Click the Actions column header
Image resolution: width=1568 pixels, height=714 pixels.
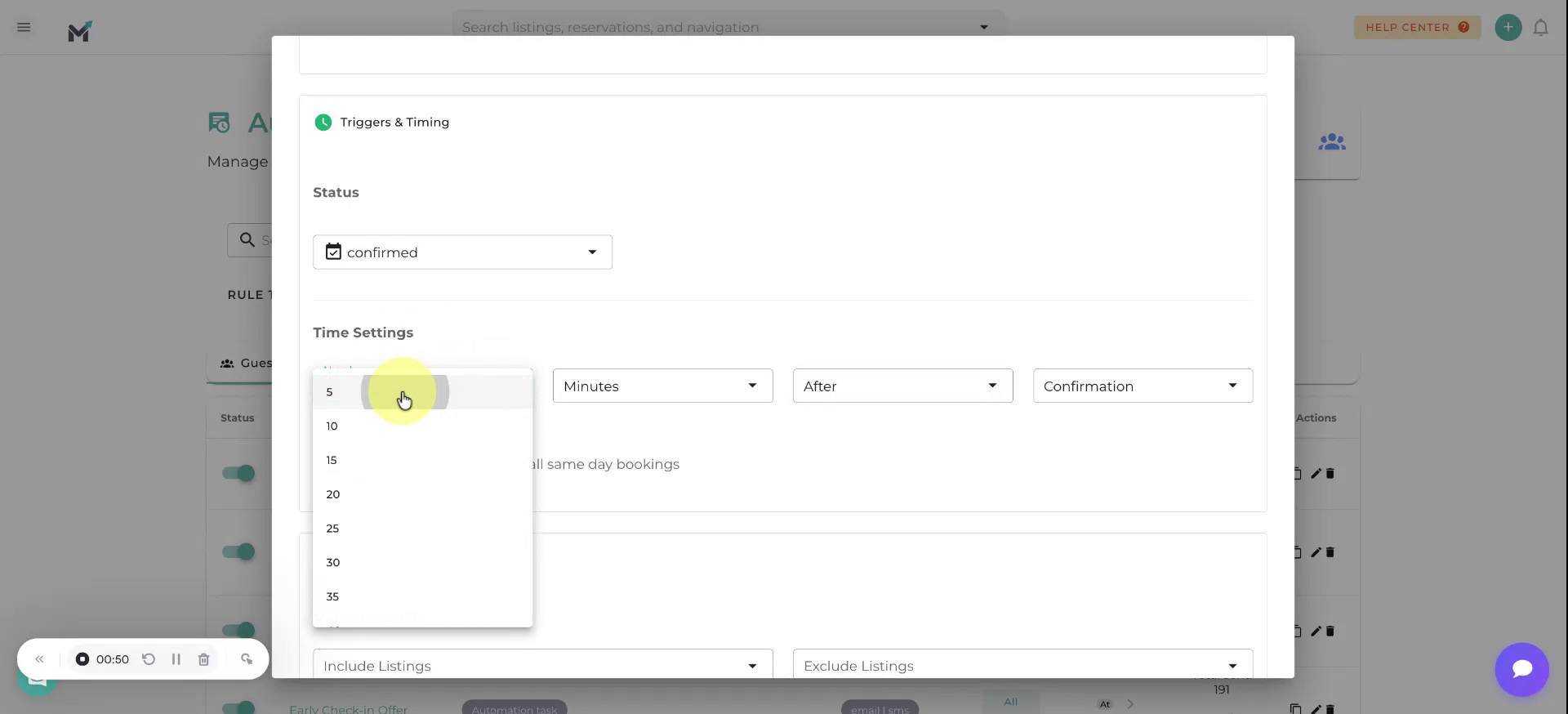(x=1316, y=418)
